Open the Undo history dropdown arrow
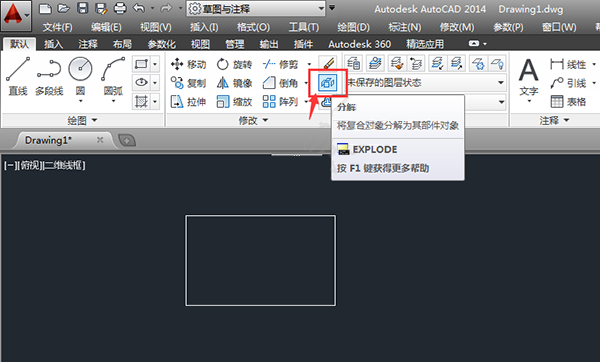The image size is (600, 362). pyautogui.click(x=152, y=8)
